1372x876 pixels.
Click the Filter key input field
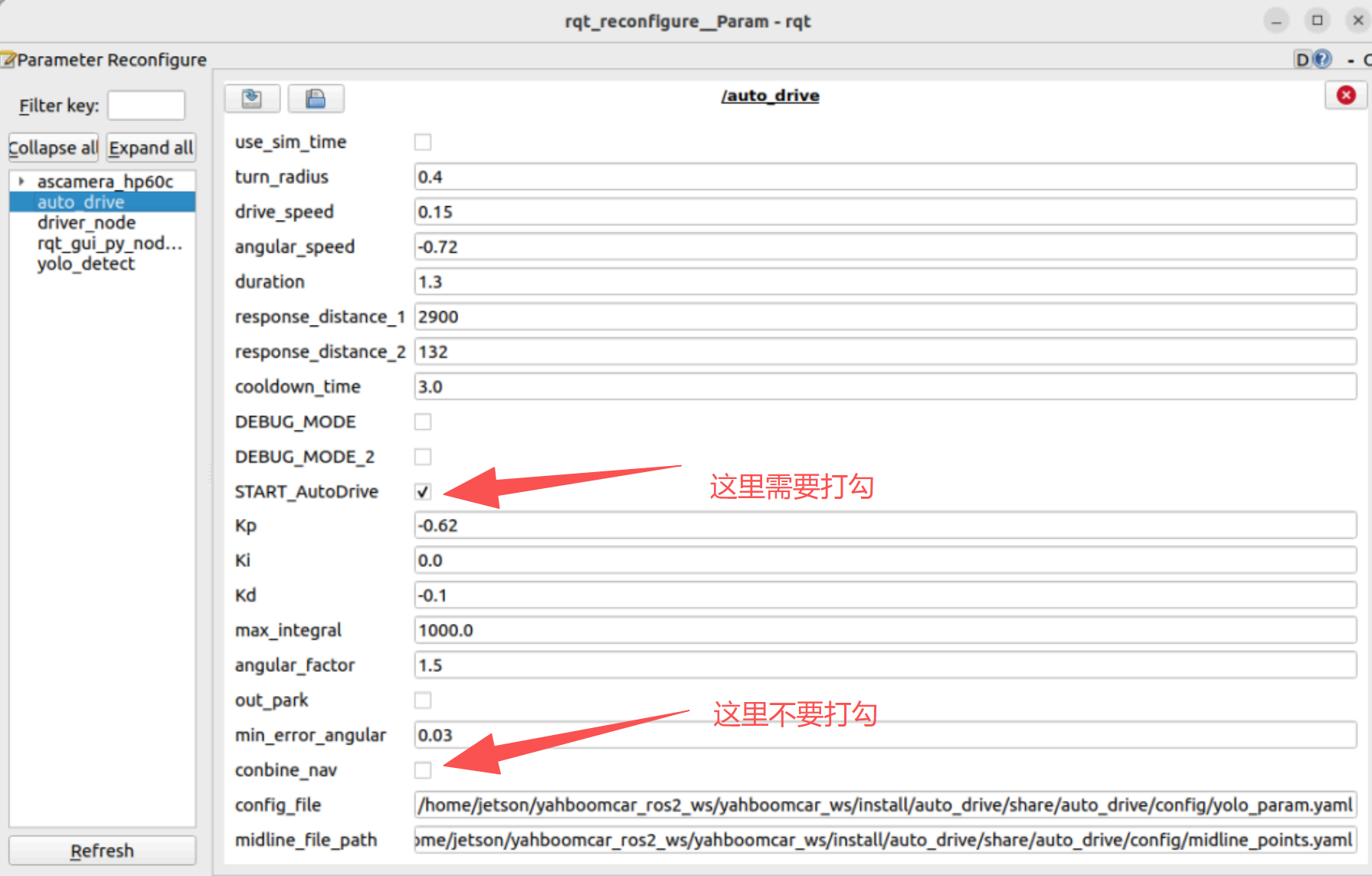(x=146, y=105)
